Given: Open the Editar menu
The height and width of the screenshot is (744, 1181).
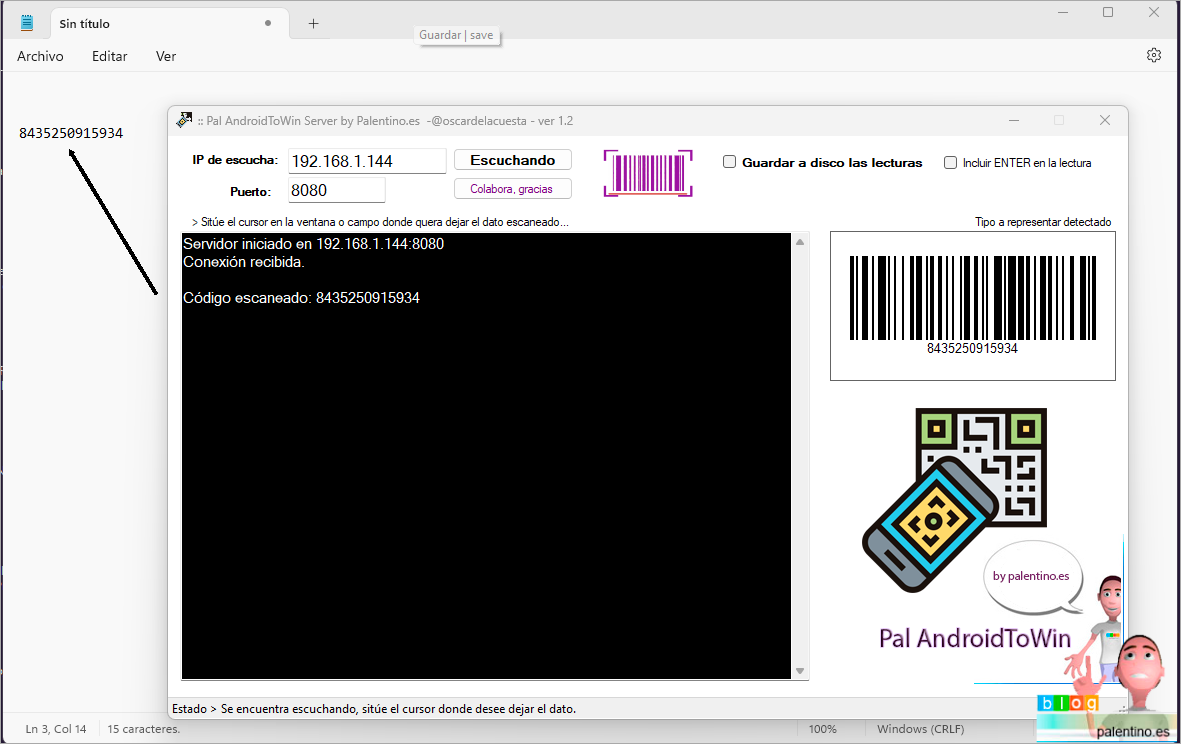Looking at the screenshot, I should [x=109, y=56].
